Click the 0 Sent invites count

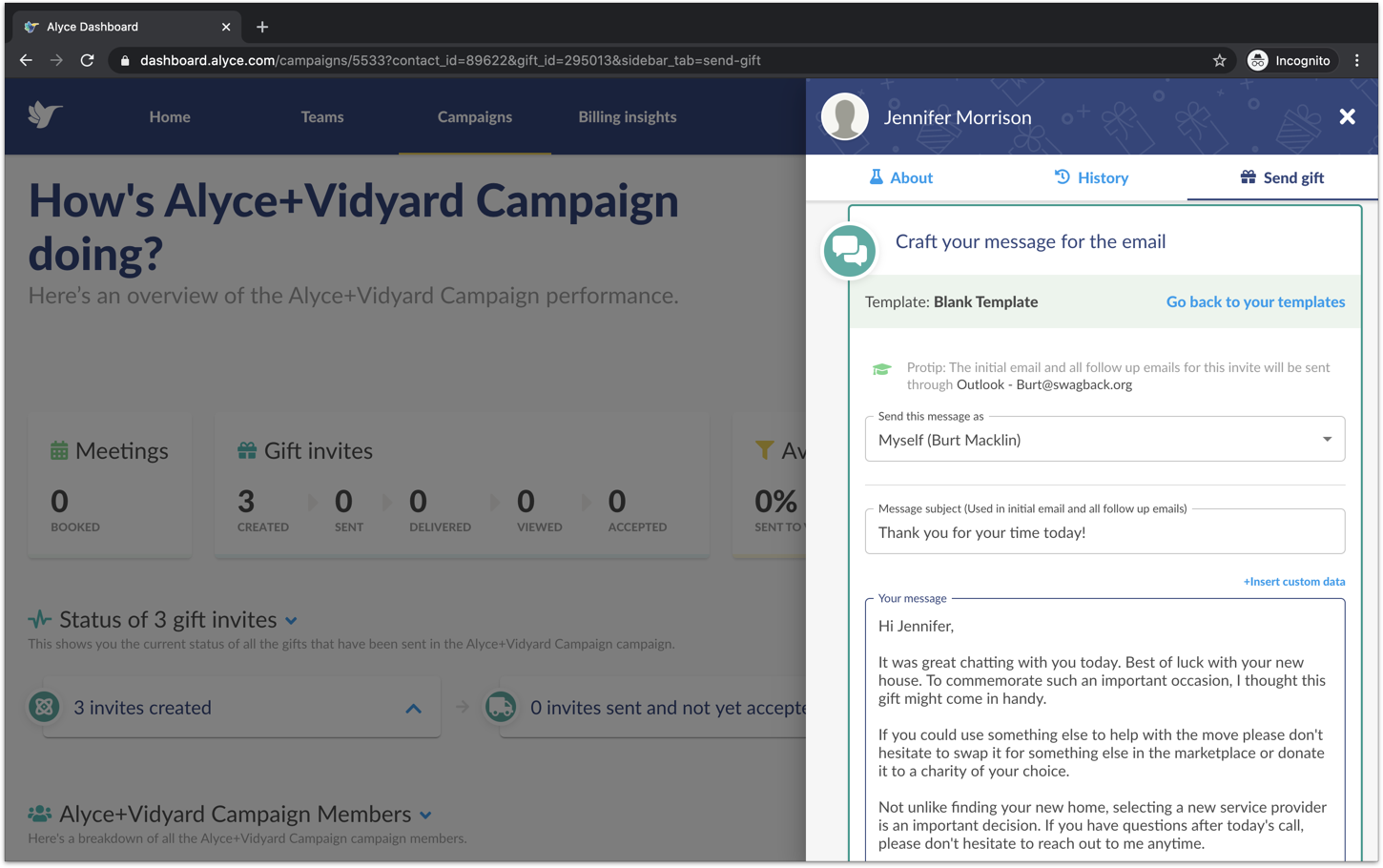[x=343, y=501]
